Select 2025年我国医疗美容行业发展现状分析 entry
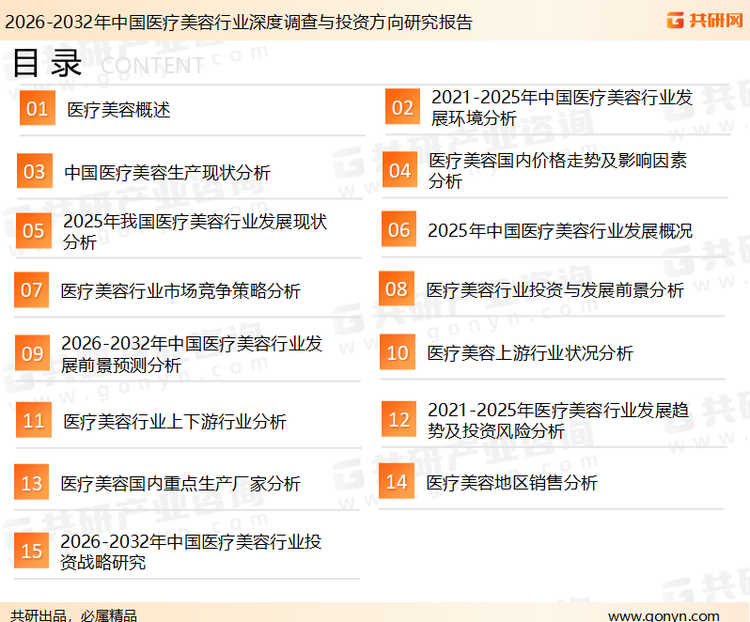 coord(195,231)
